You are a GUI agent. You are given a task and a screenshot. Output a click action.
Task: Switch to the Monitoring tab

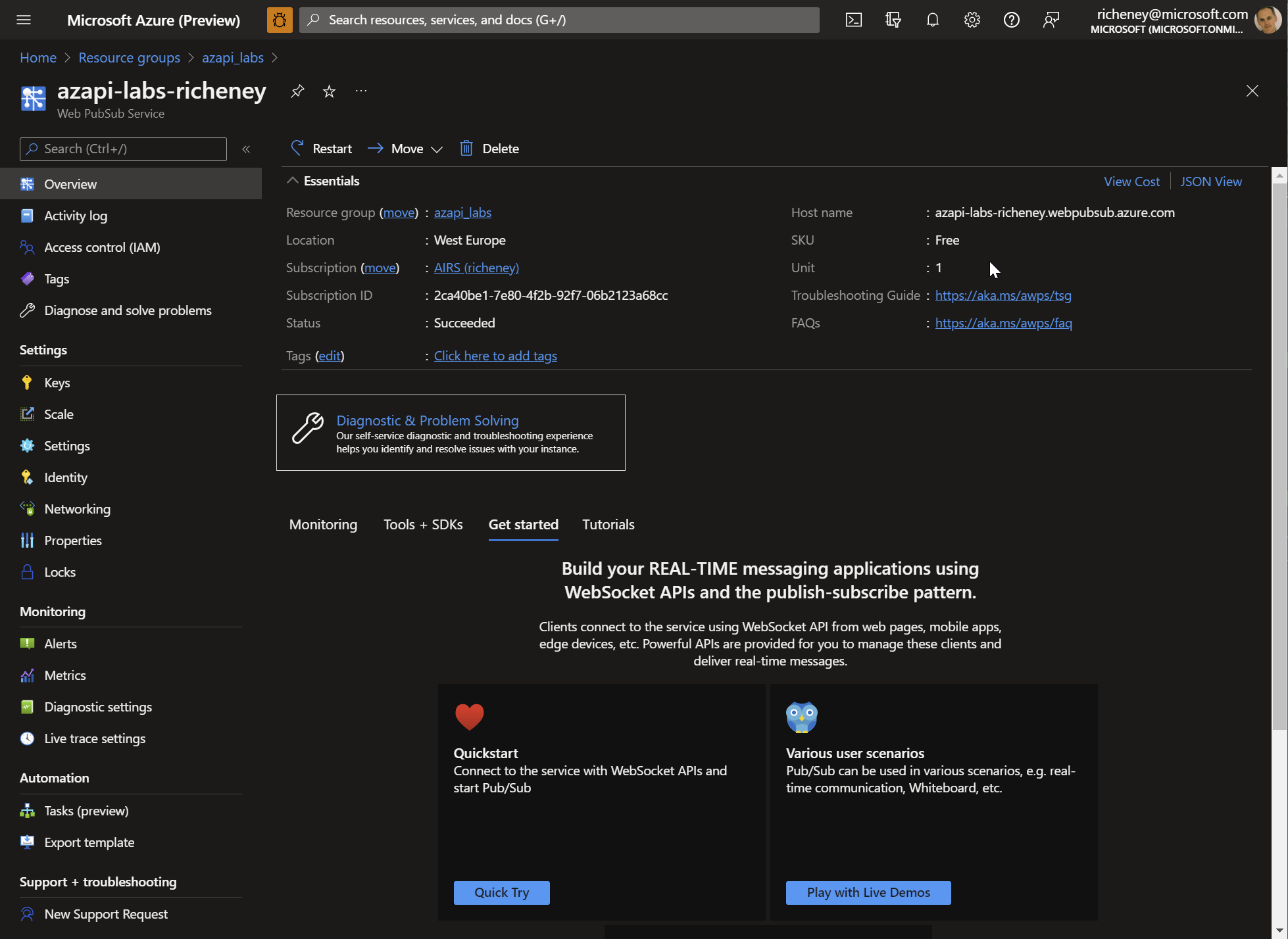pos(323,525)
